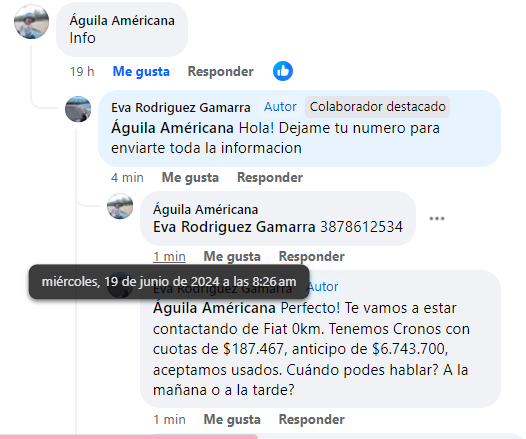Open Eva Rodriguez Gamarra author name link
Screen dimensions: 526x439
(x=181, y=108)
